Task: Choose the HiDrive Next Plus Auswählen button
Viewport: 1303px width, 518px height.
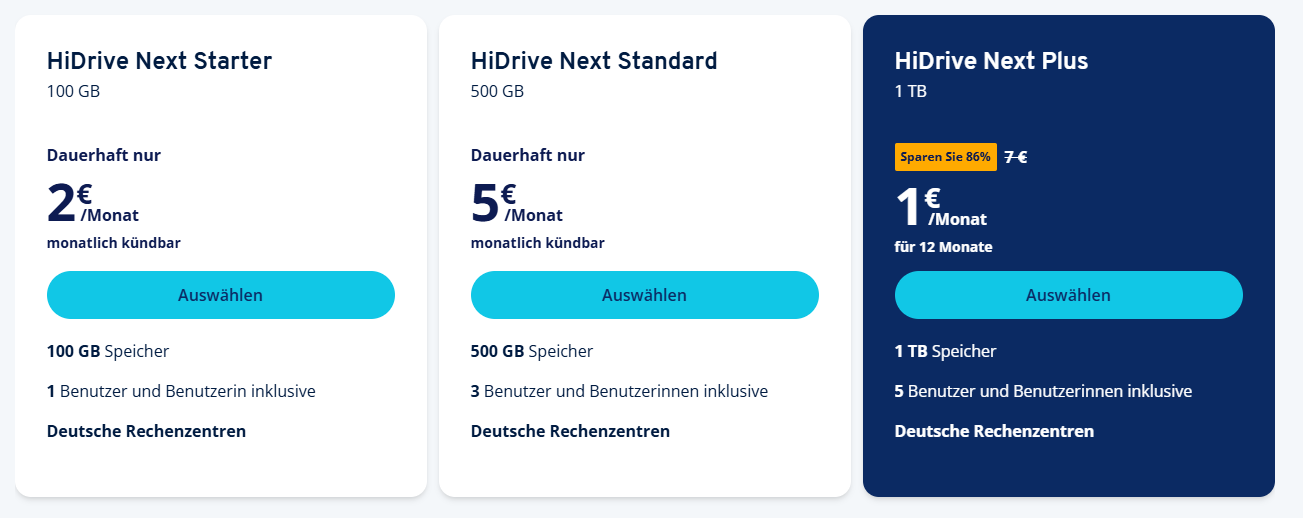Action: 1069,295
